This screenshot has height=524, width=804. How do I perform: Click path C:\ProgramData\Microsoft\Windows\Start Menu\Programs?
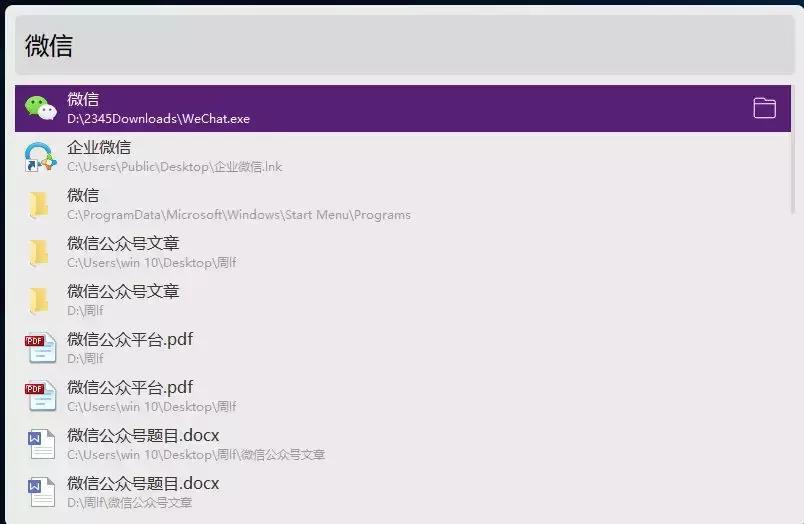(x=239, y=215)
